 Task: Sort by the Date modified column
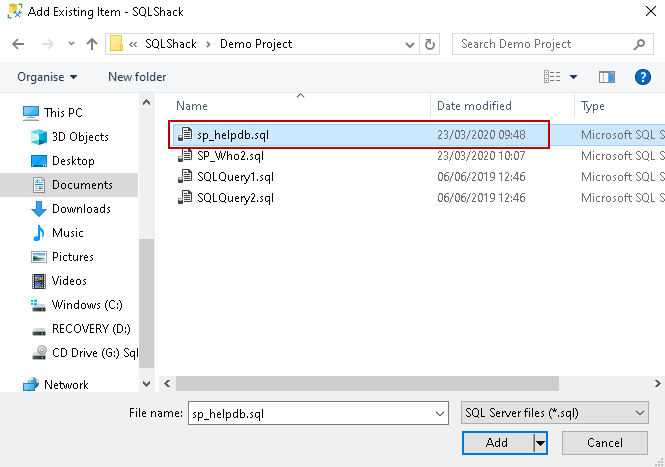point(474,106)
